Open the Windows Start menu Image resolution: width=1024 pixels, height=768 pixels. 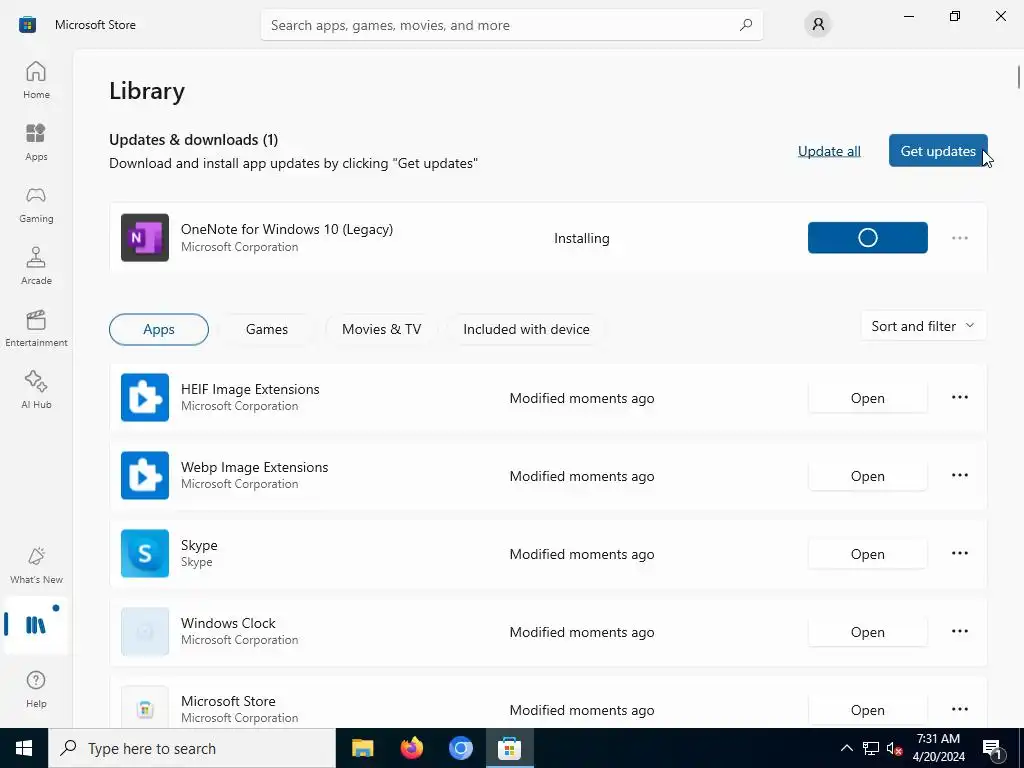coord(24,748)
